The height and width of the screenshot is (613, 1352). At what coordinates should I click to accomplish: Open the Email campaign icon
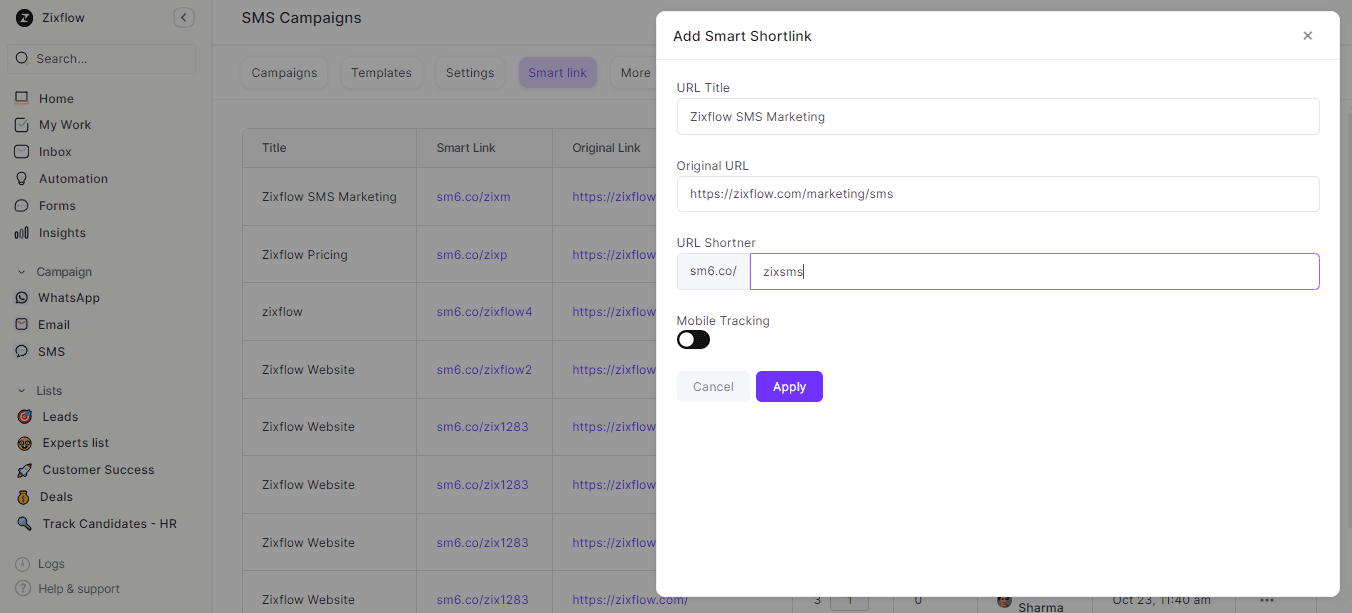21,325
